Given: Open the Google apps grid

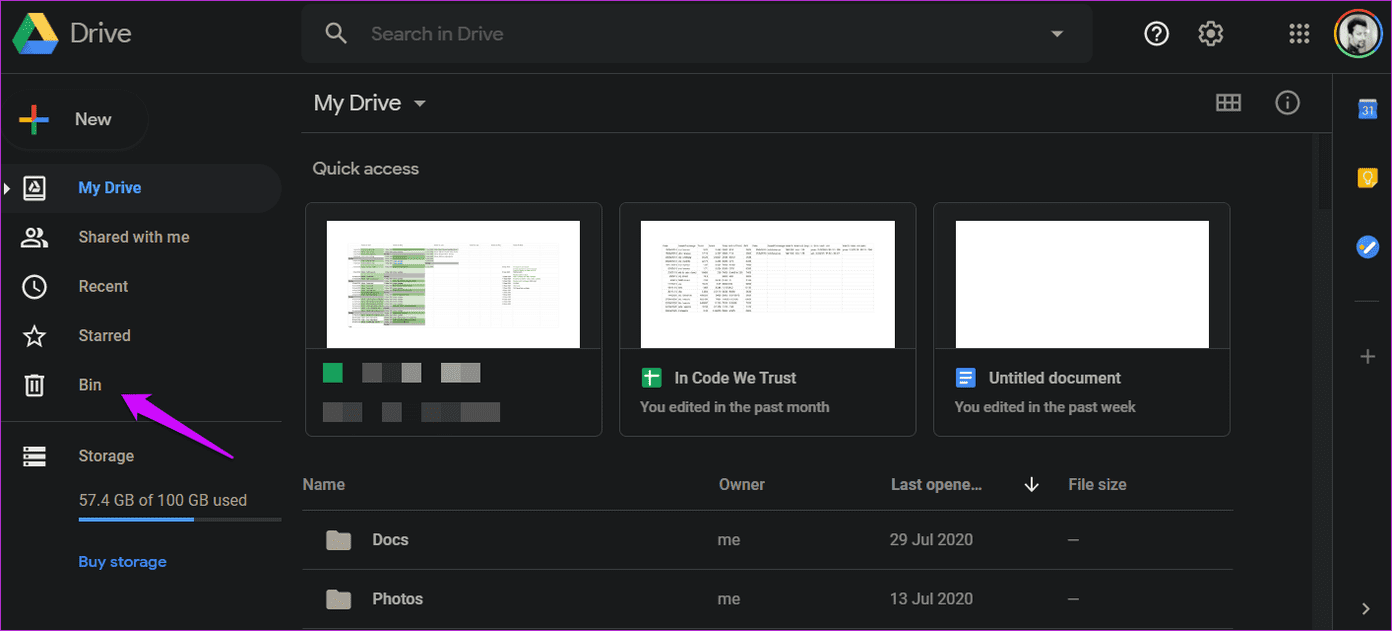Looking at the screenshot, I should click(x=1299, y=34).
